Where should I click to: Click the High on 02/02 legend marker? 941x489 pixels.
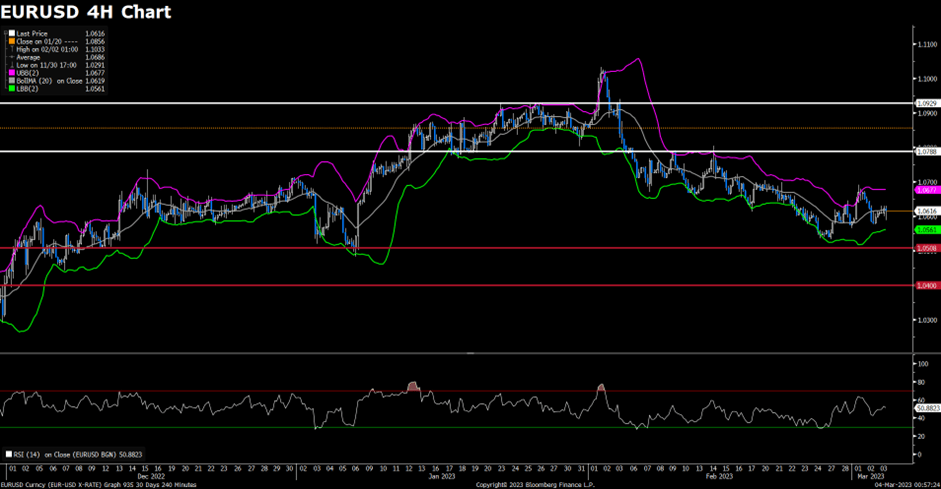12,47
